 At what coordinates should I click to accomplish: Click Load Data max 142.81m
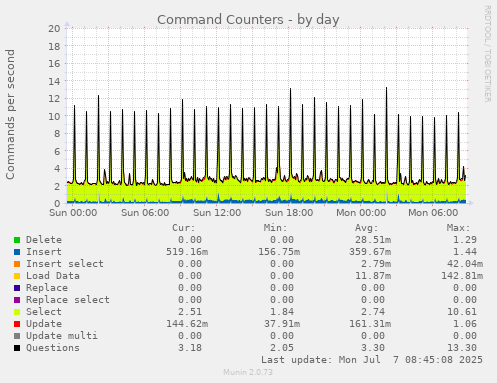[x=462, y=276]
